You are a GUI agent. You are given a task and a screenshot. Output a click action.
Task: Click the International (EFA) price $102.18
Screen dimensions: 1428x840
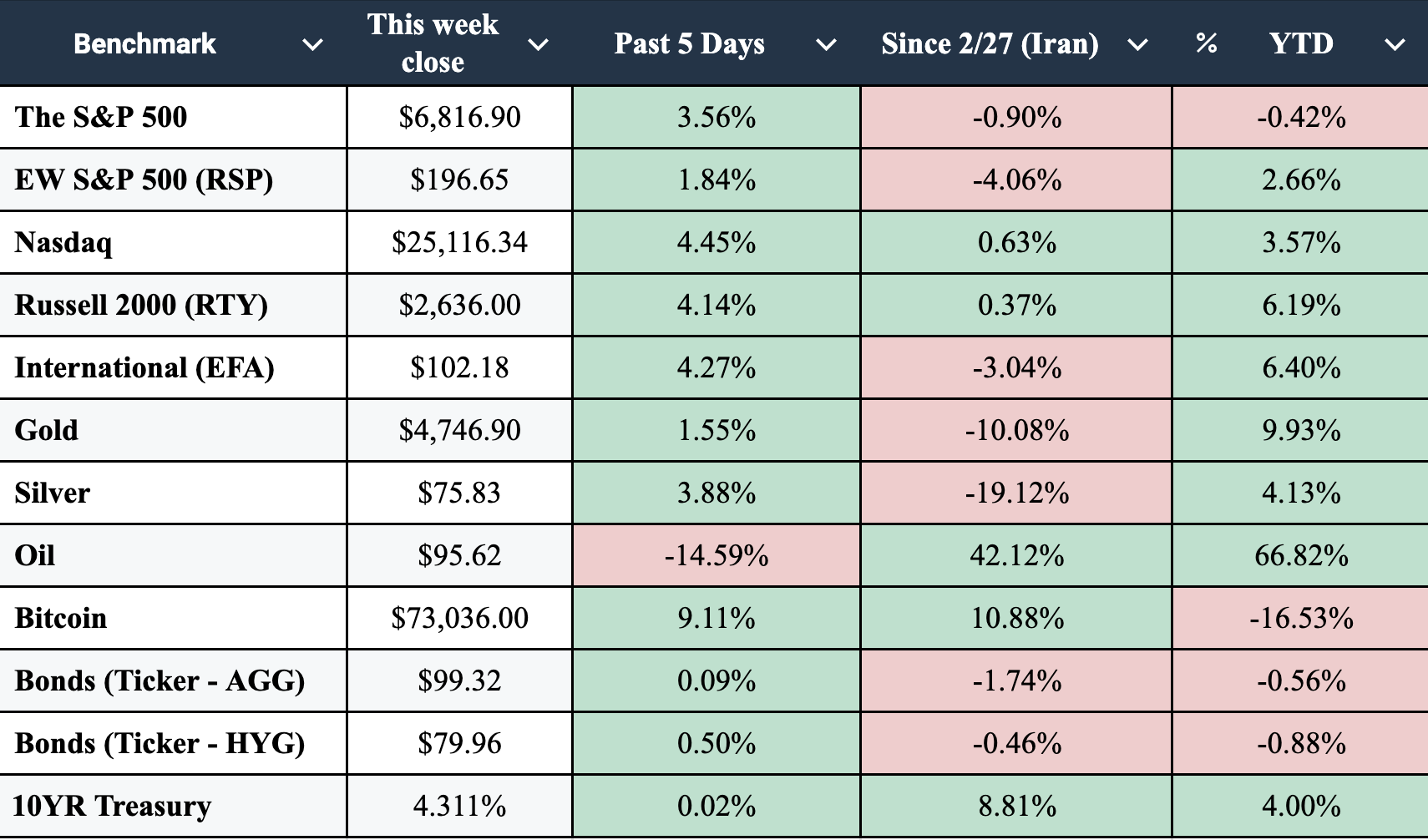[459, 367]
